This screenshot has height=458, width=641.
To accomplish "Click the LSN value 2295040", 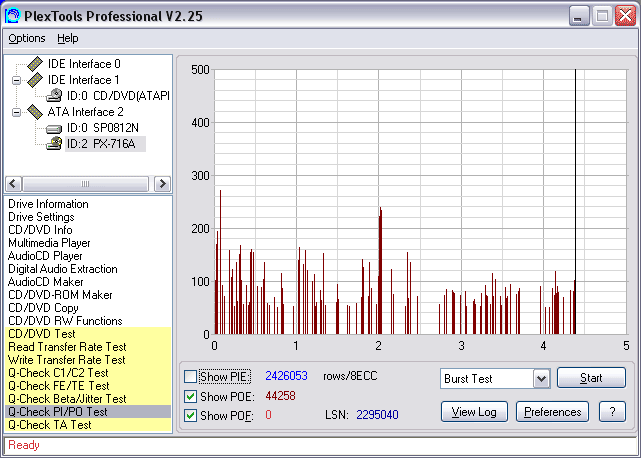I will pyautogui.click(x=377, y=415).
